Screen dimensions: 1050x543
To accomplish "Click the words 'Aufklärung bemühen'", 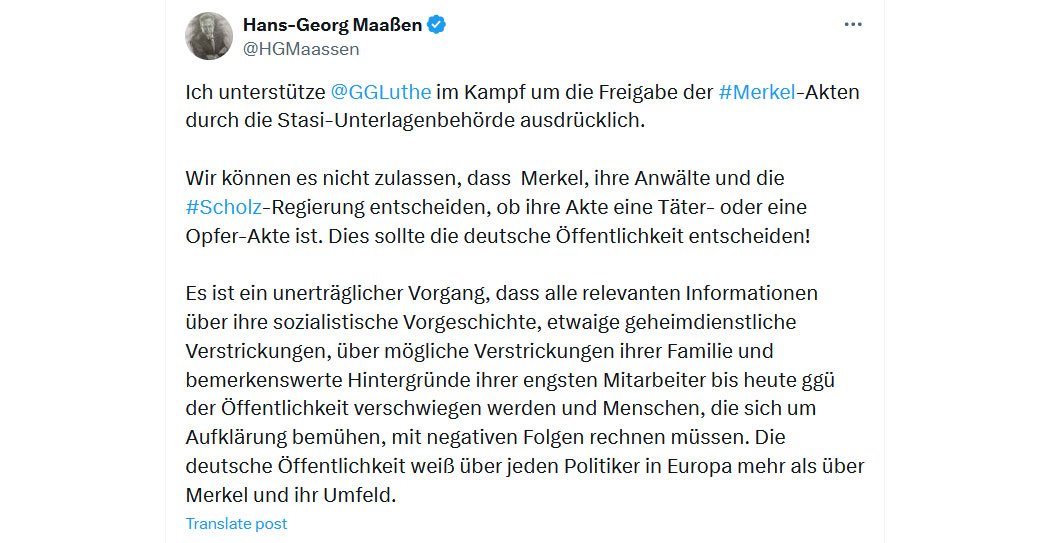I will pos(285,437).
